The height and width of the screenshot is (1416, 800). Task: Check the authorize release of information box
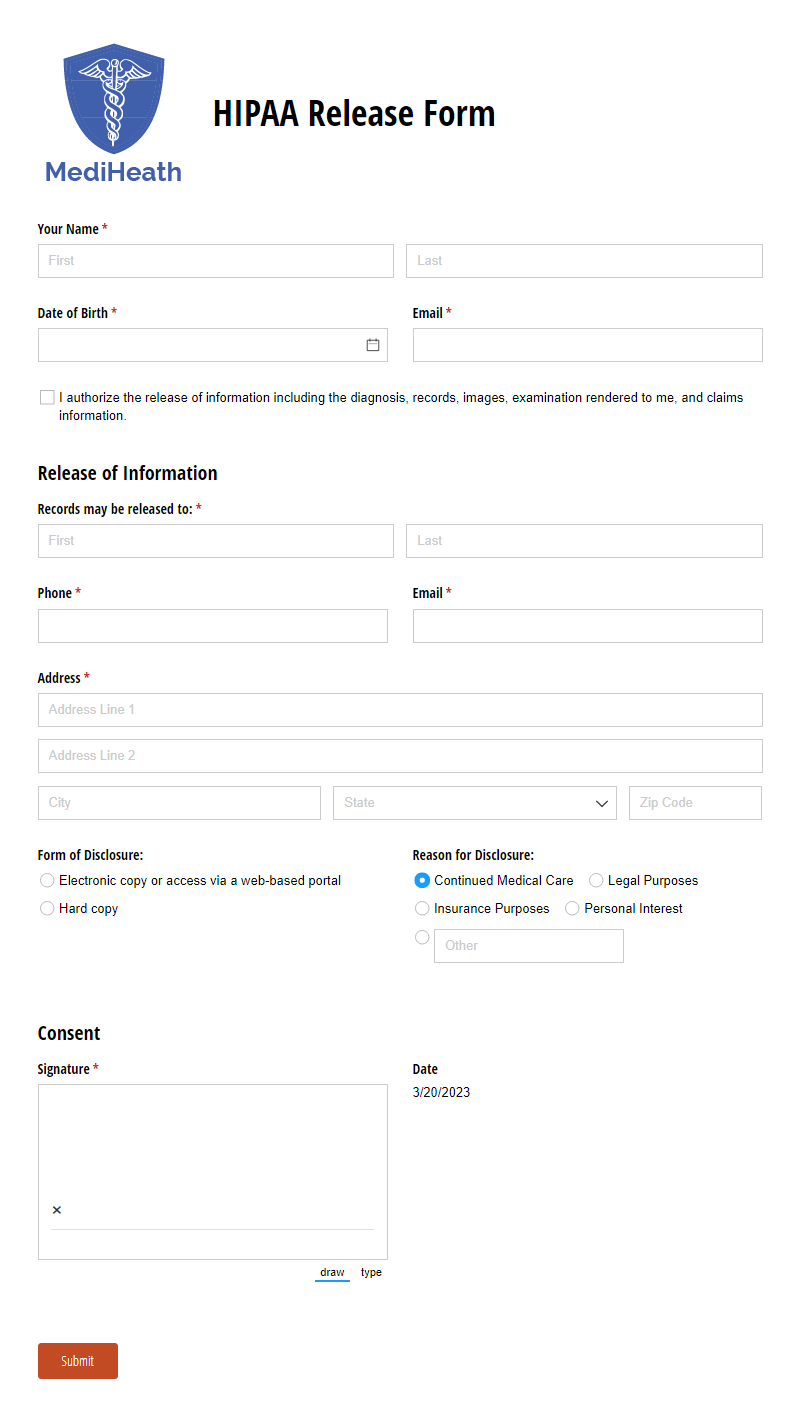point(47,397)
